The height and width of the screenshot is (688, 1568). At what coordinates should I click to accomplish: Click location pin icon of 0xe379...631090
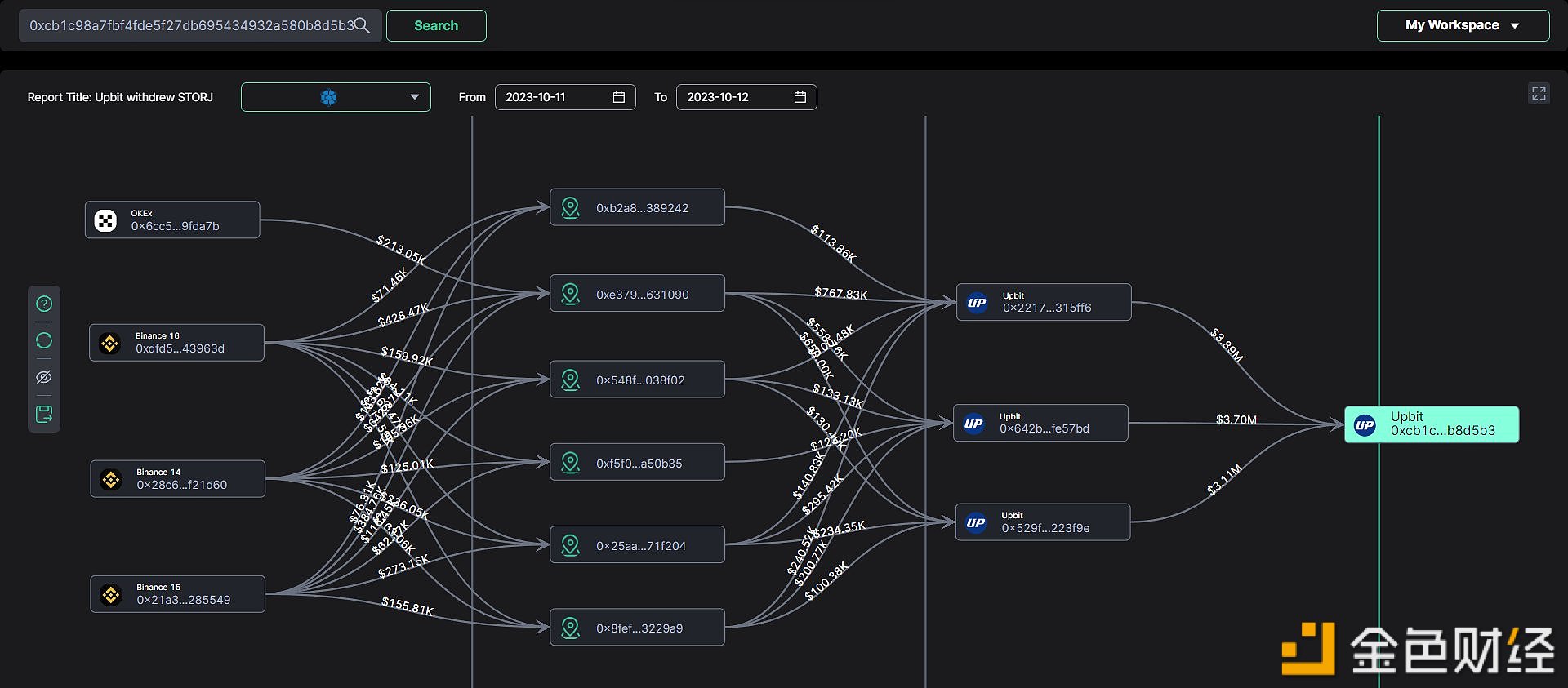click(571, 294)
